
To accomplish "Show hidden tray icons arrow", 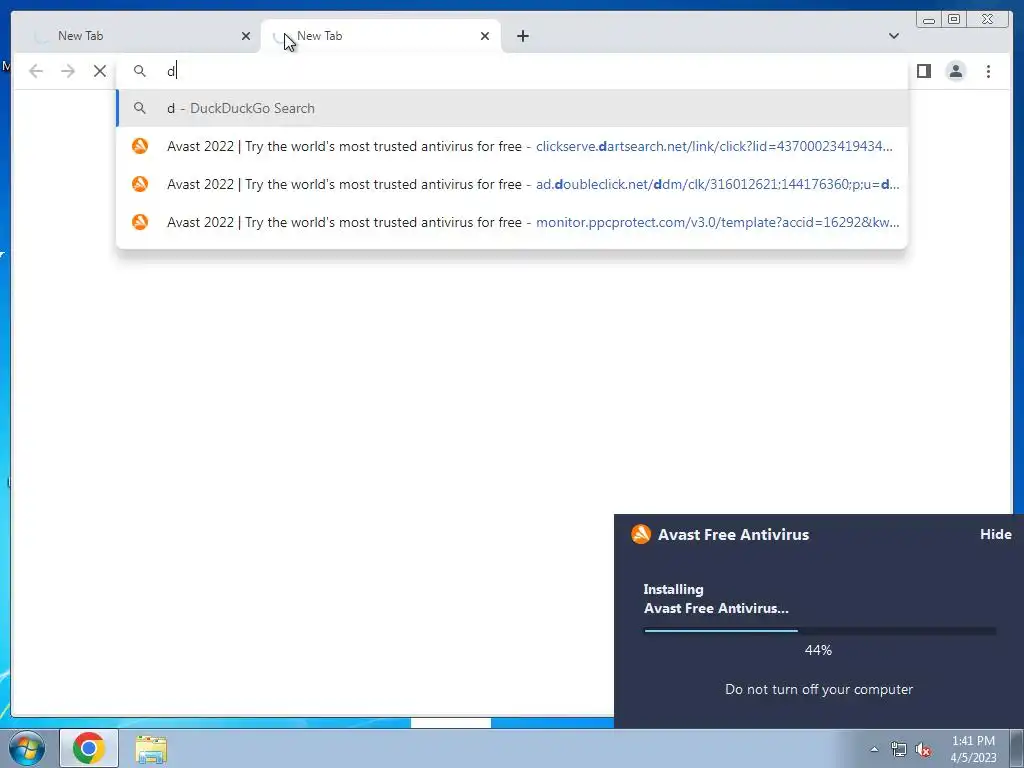I will click(x=874, y=749).
